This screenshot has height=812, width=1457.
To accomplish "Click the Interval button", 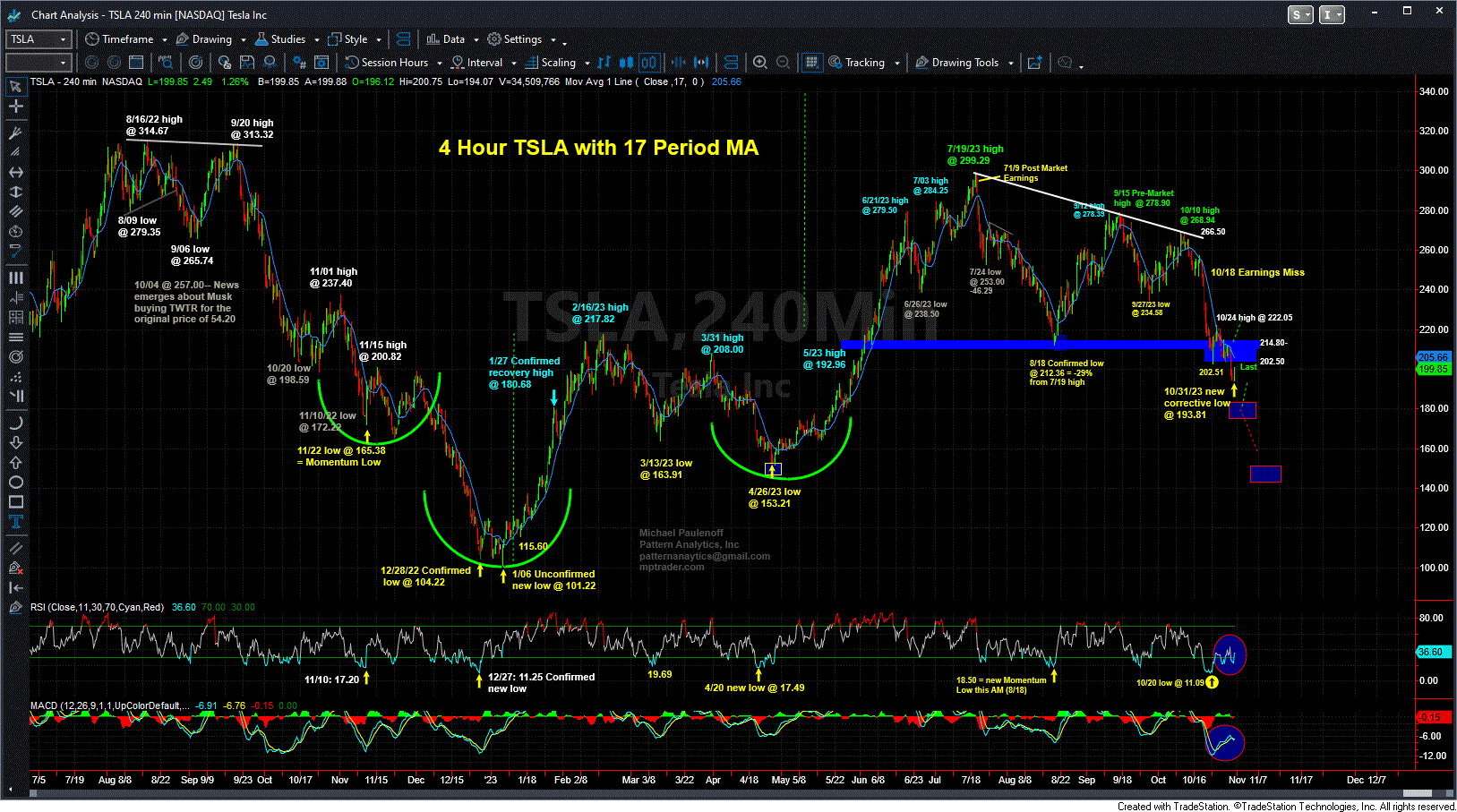I will [x=476, y=63].
